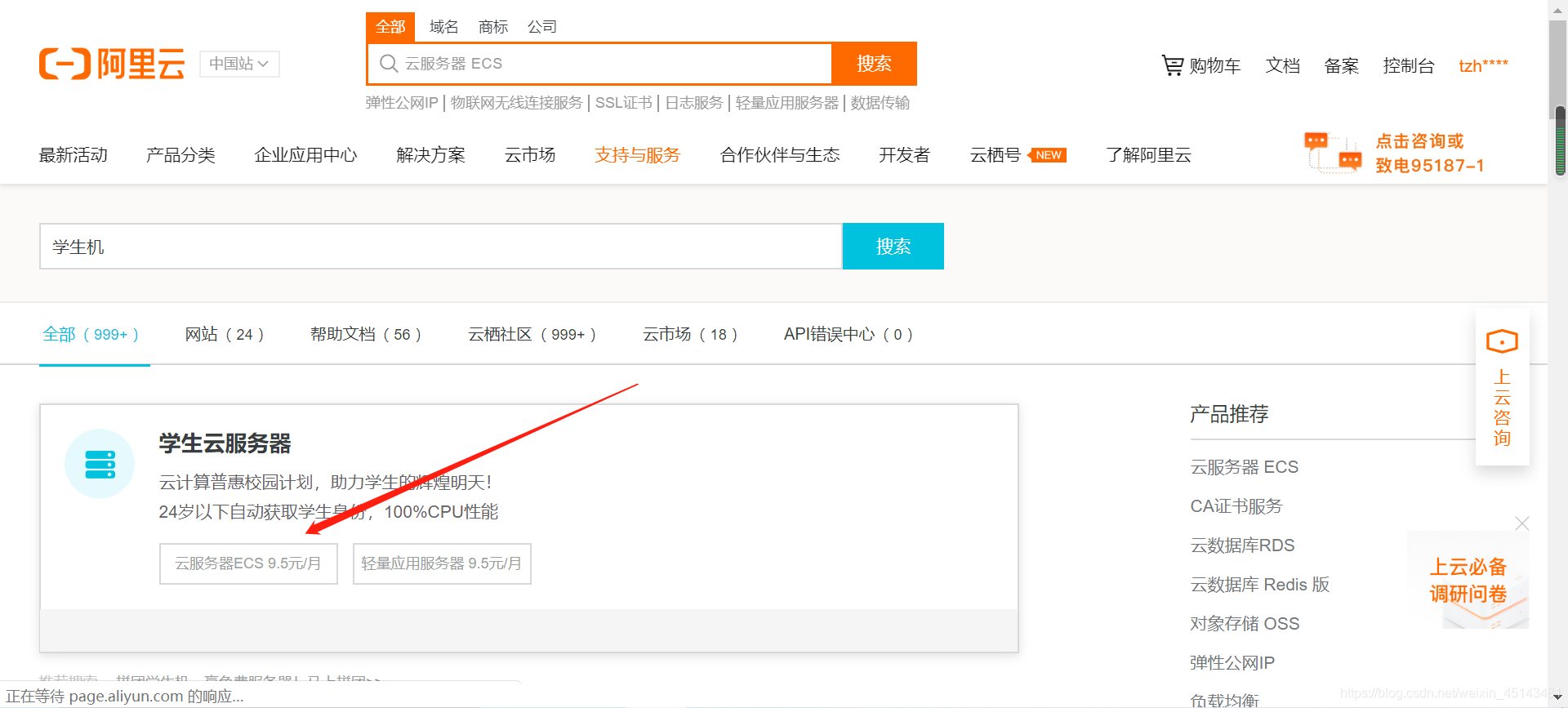1568x708 pixels.
Task: Switch to the 网站 (24) results tab
Action: point(225,335)
